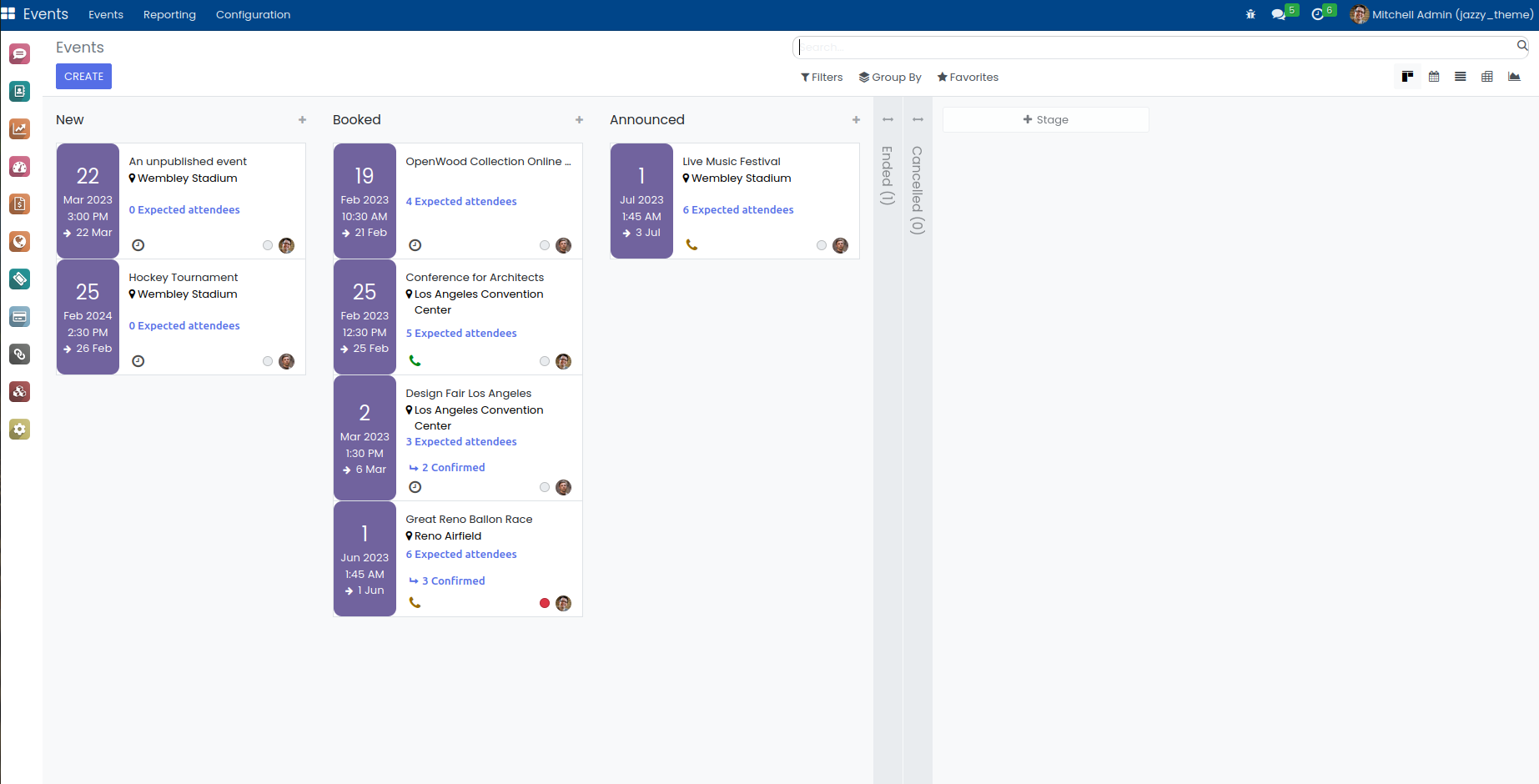
Task: Click into the search input field
Action: click(1155, 48)
